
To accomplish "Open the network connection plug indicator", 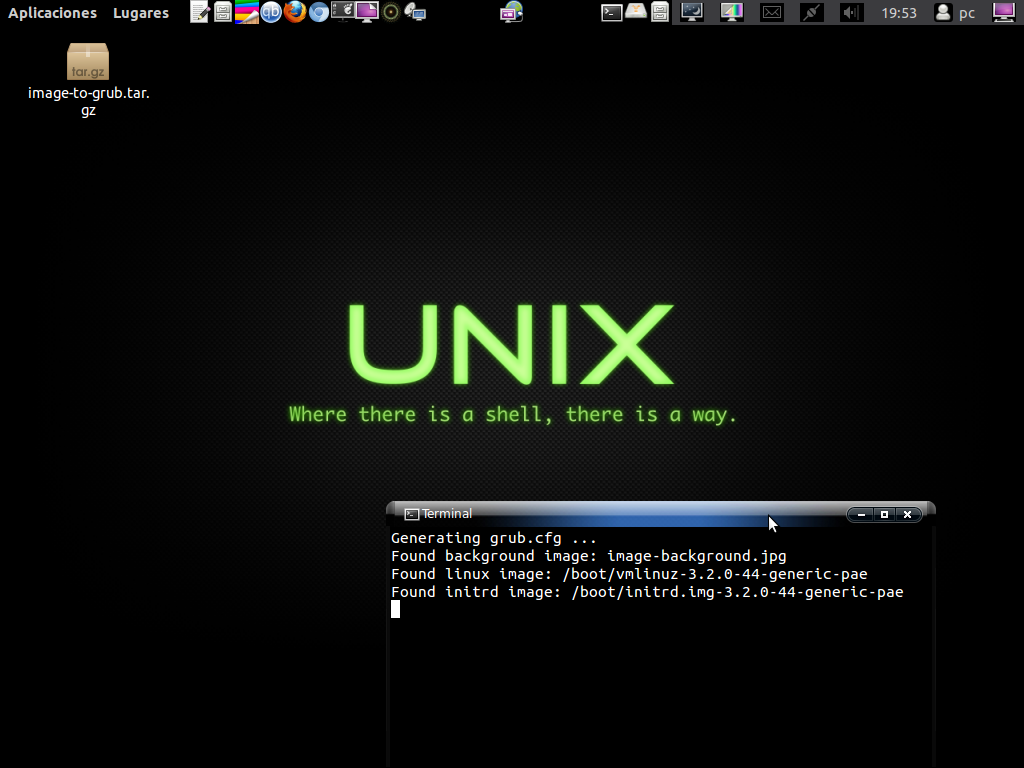I will click(x=812, y=12).
